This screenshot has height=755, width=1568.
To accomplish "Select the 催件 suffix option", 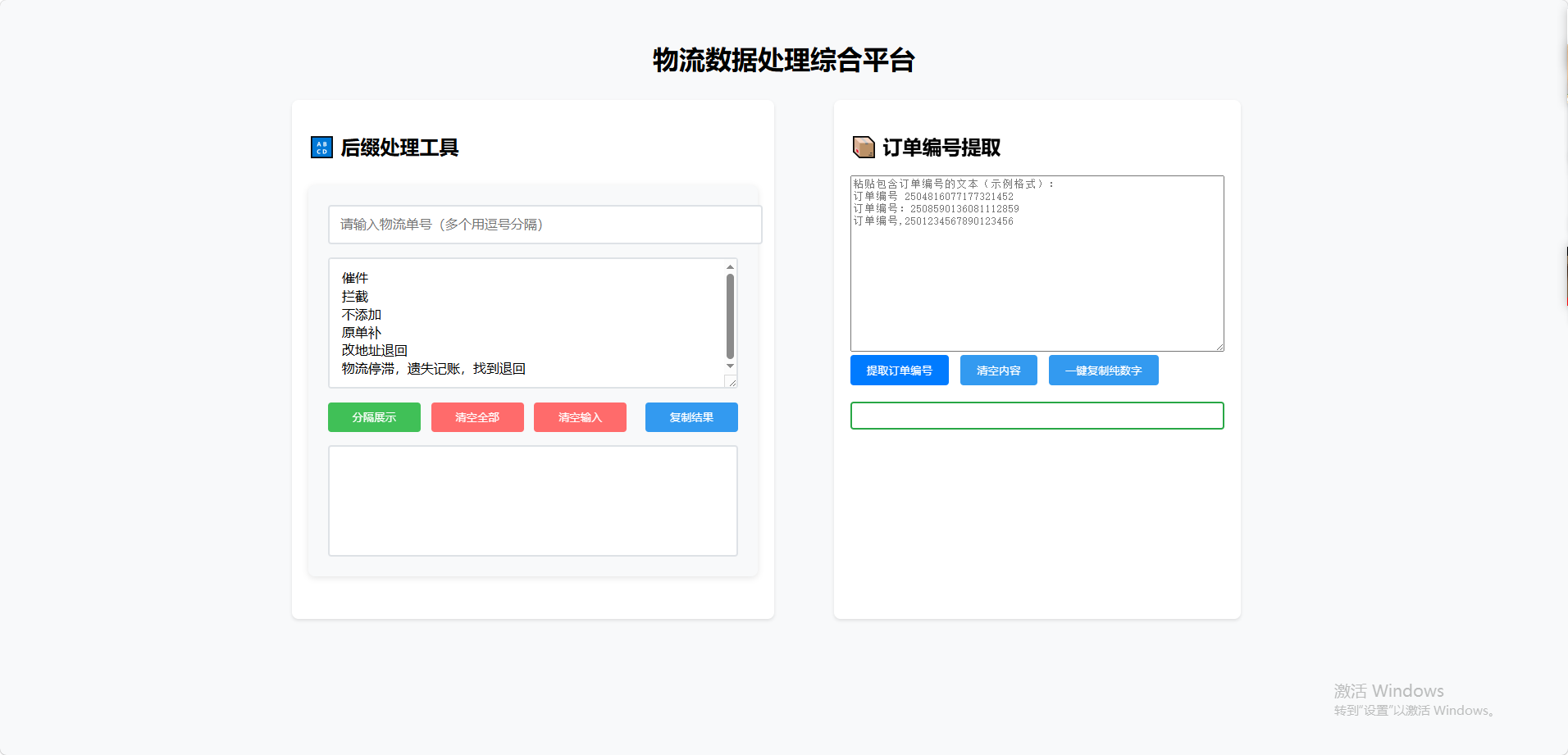I will 355,279.
